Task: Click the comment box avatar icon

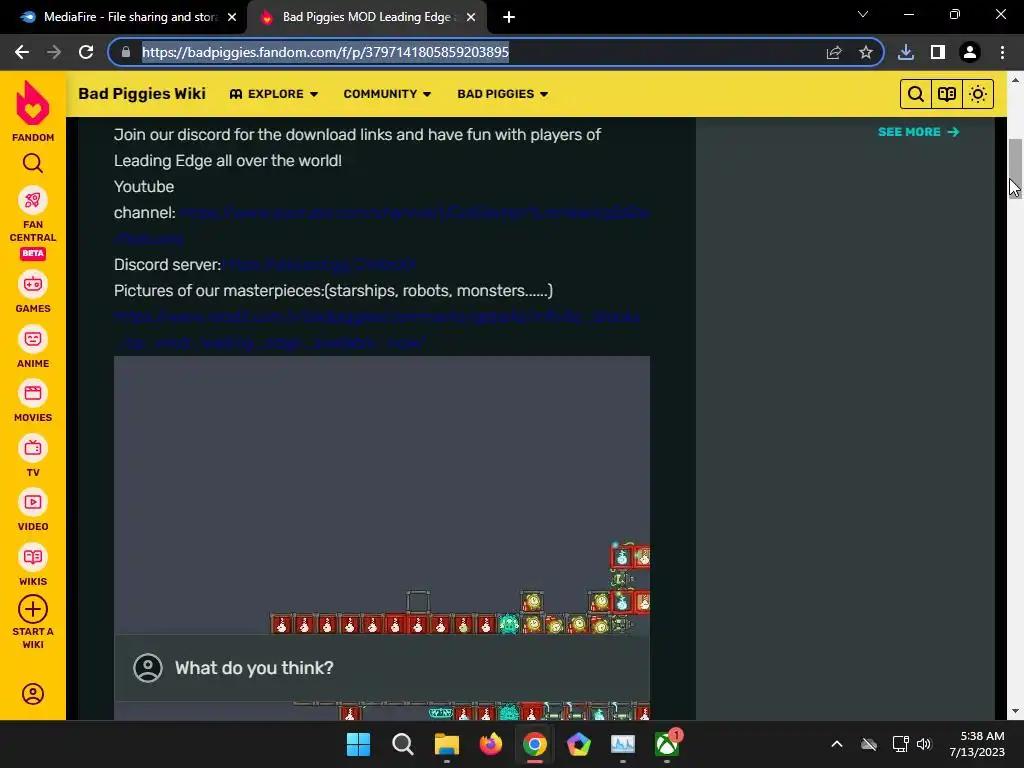Action: pyautogui.click(x=148, y=668)
